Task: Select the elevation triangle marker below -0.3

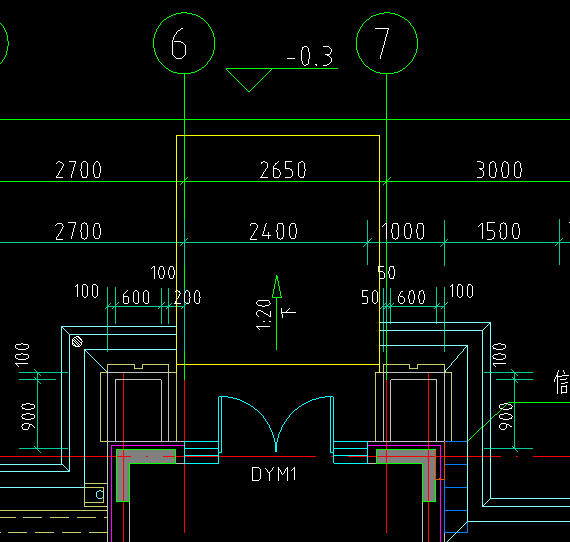Action: [249, 80]
